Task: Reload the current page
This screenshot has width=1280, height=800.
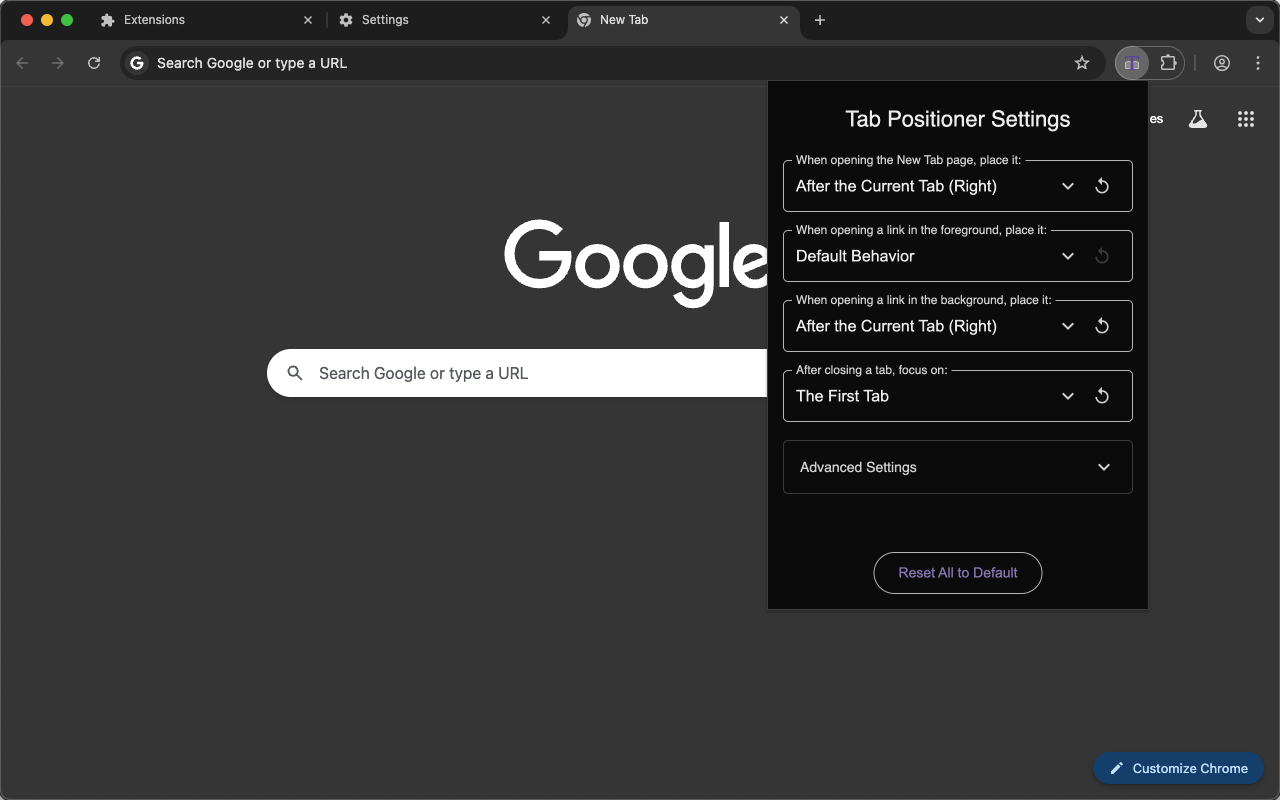Action: pyautogui.click(x=94, y=62)
